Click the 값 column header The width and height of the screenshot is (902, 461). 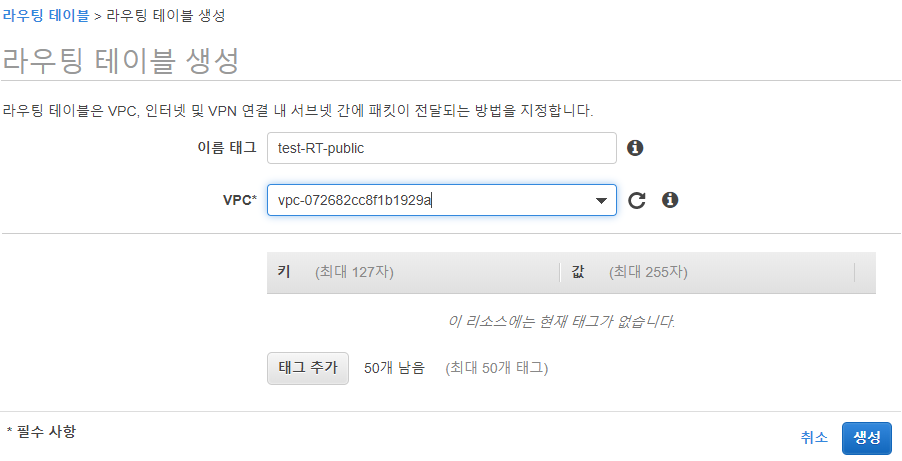coord(578,272)
